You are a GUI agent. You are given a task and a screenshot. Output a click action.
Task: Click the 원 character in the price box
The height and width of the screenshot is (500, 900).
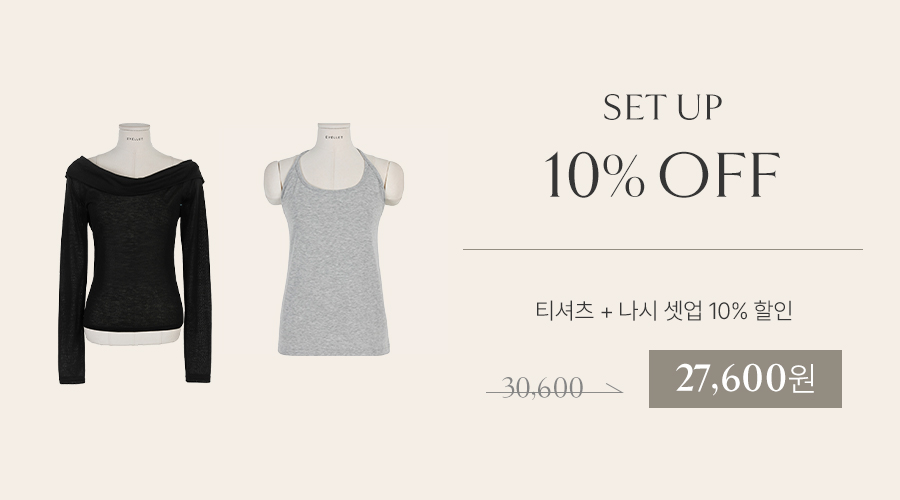click(x=802, y=379)
